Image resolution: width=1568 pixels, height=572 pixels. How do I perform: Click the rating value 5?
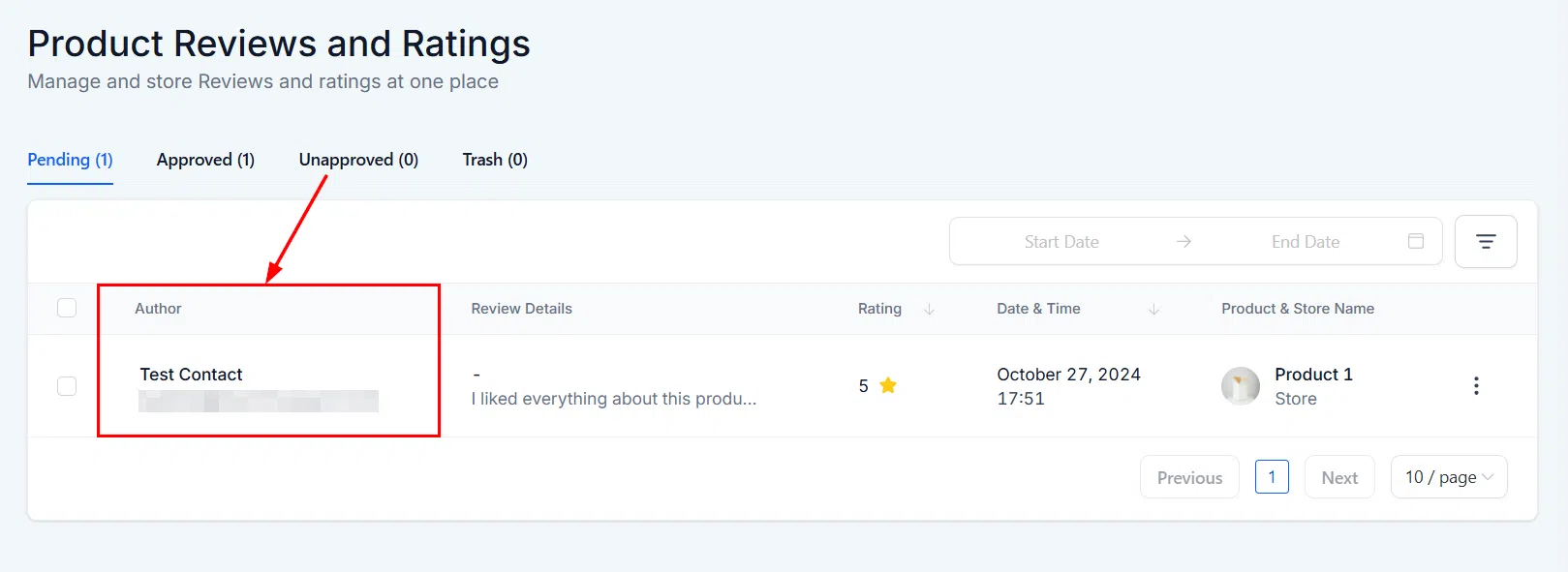863,386
